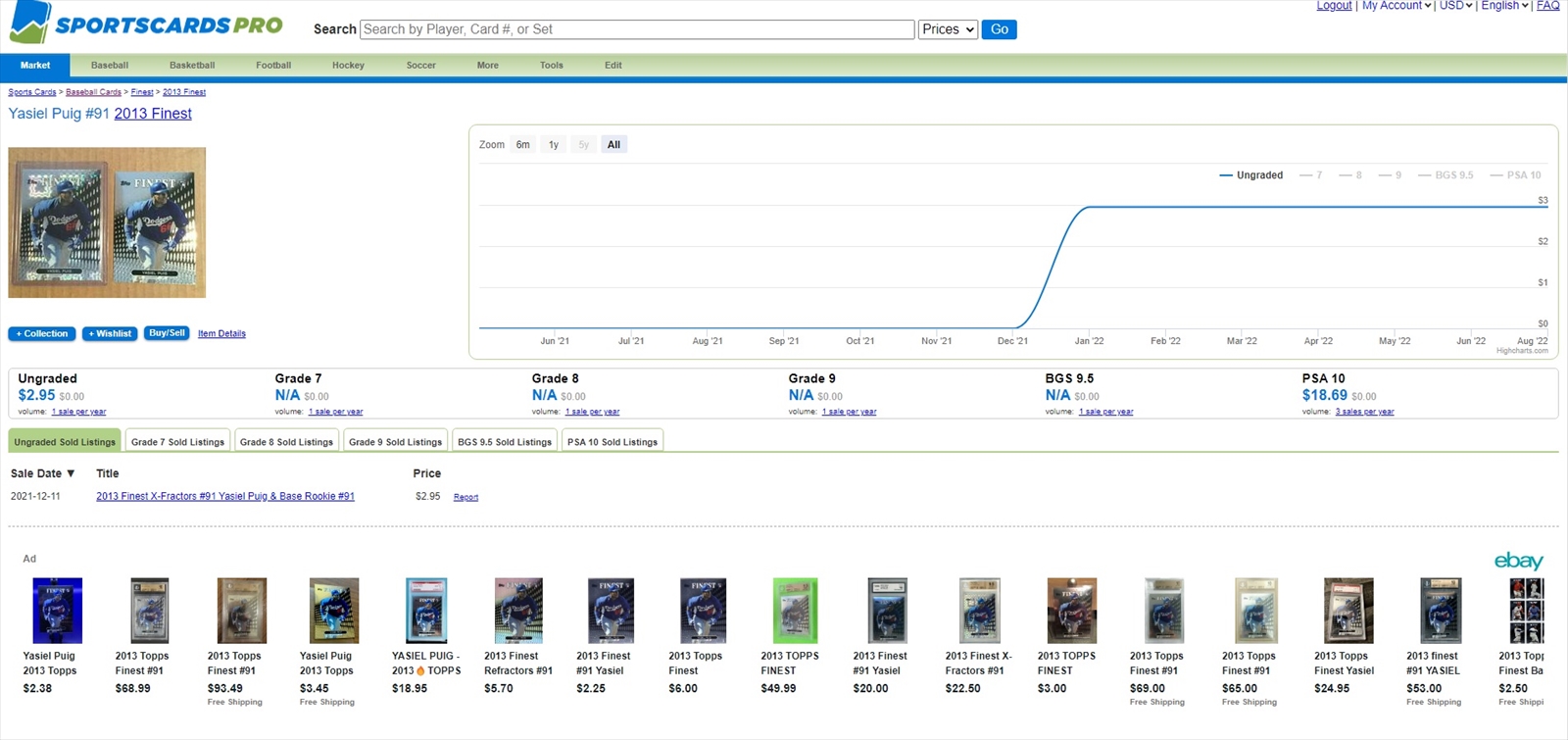Click the Buy/Sell button
This screenshot has height=740, width=1568.
point(167,333)
